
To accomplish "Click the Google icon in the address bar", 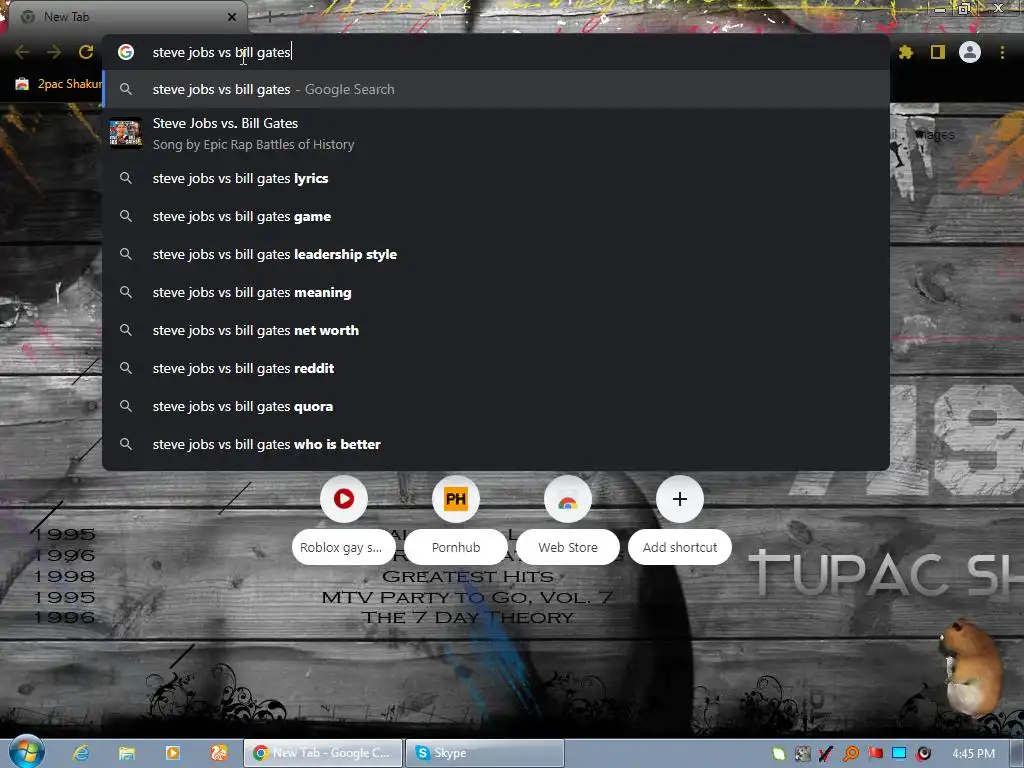I will pos(126,52).
